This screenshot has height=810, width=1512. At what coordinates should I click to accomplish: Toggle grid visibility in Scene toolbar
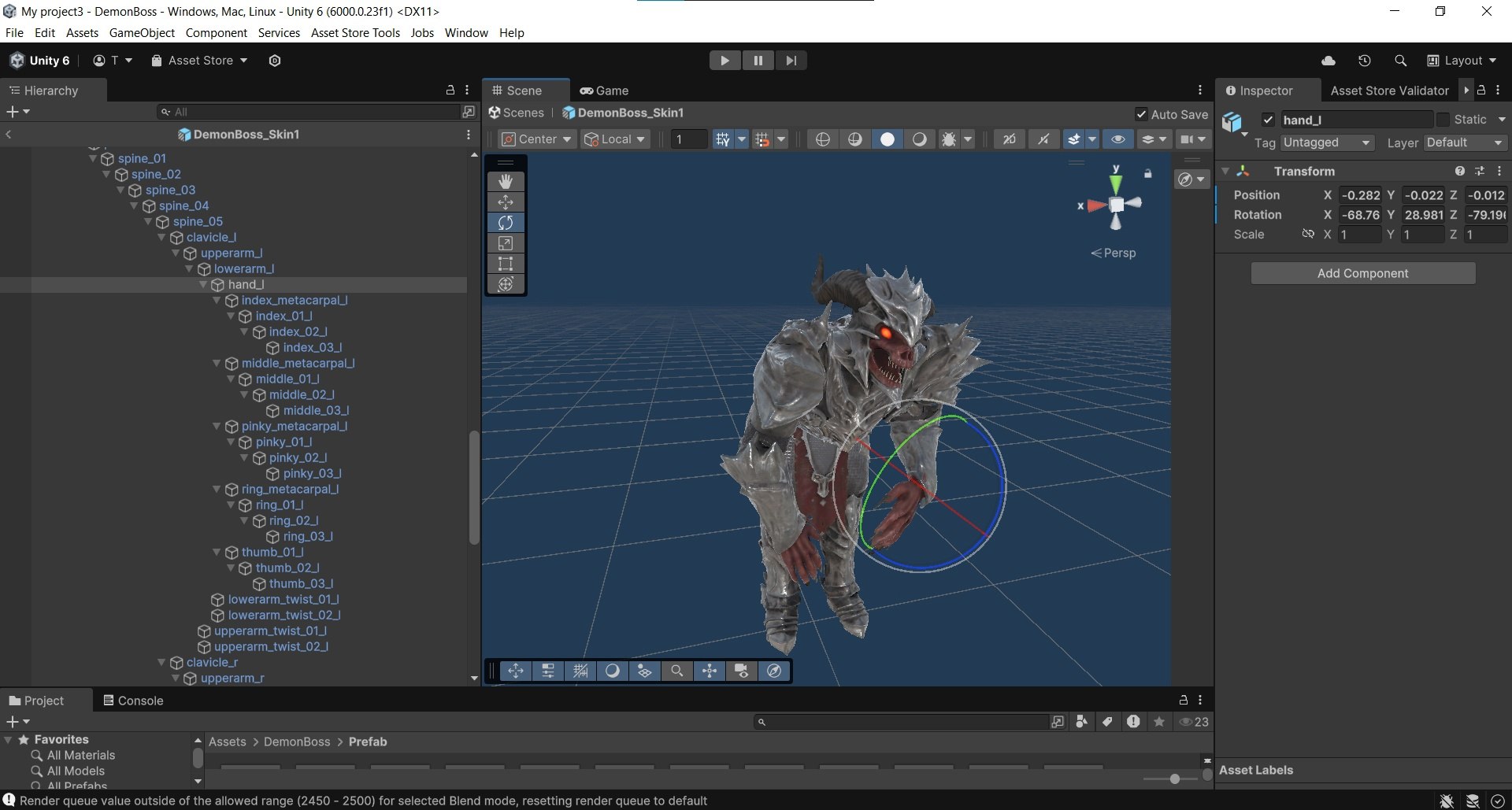pyautogui.click(x=722, y=139)
